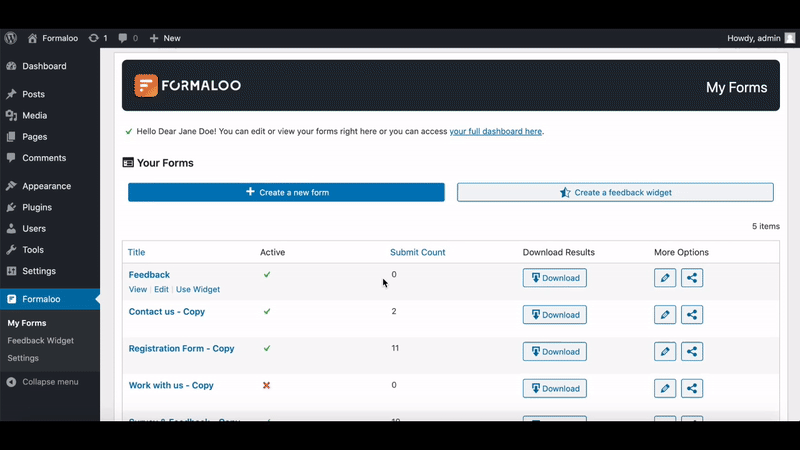Click share icon for Contact us - Copy
This screenshot has height=450, width=800.
692,315
